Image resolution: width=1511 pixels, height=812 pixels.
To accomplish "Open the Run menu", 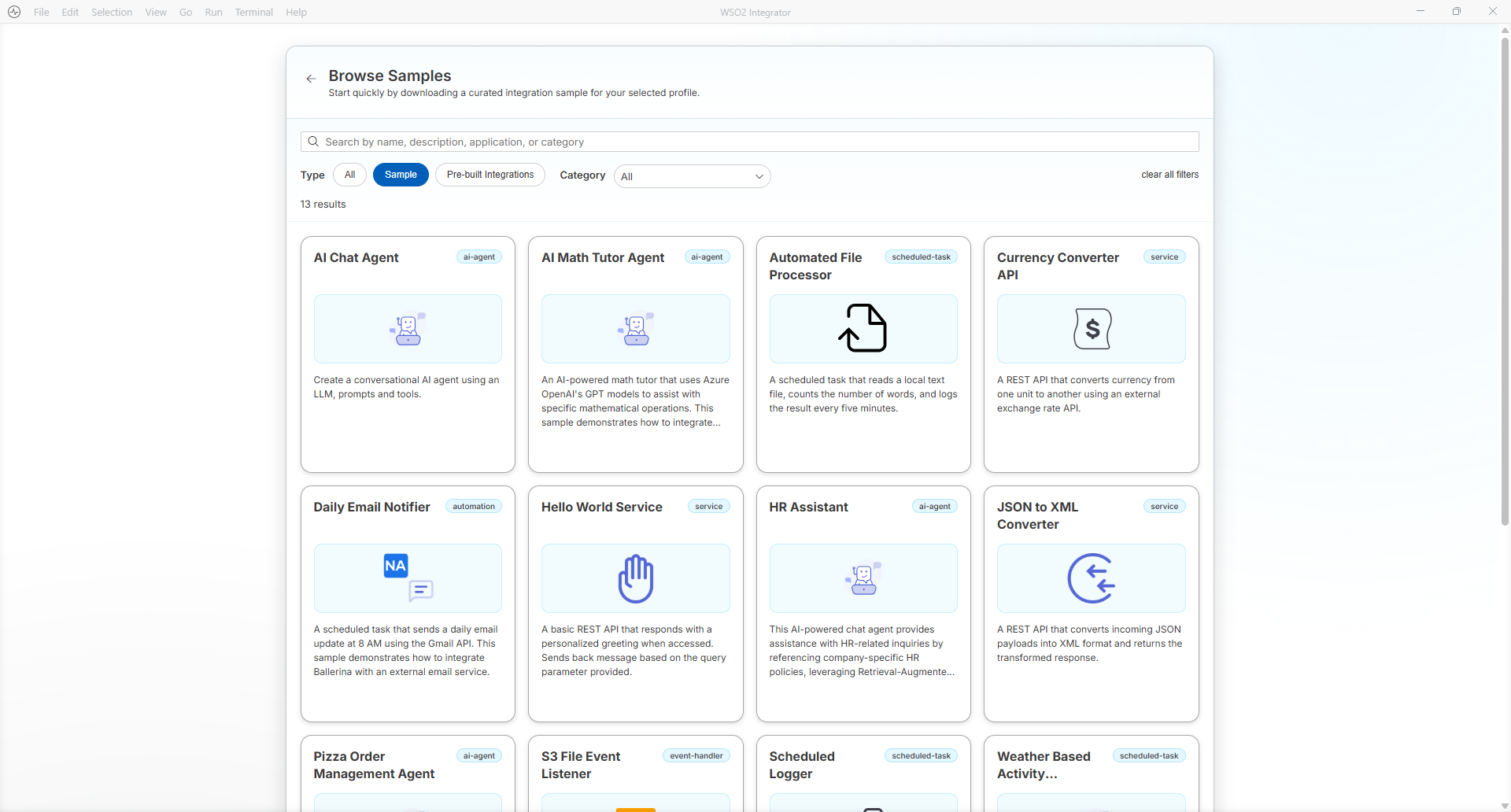I will coord(213,12).
